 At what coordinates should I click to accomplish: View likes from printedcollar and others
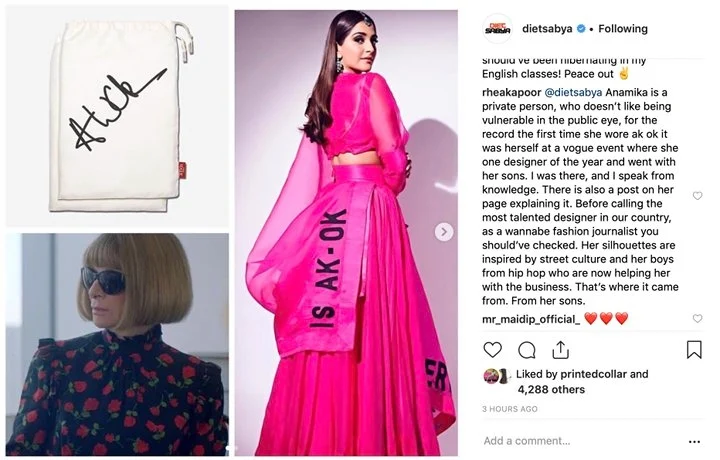point(582,381)
